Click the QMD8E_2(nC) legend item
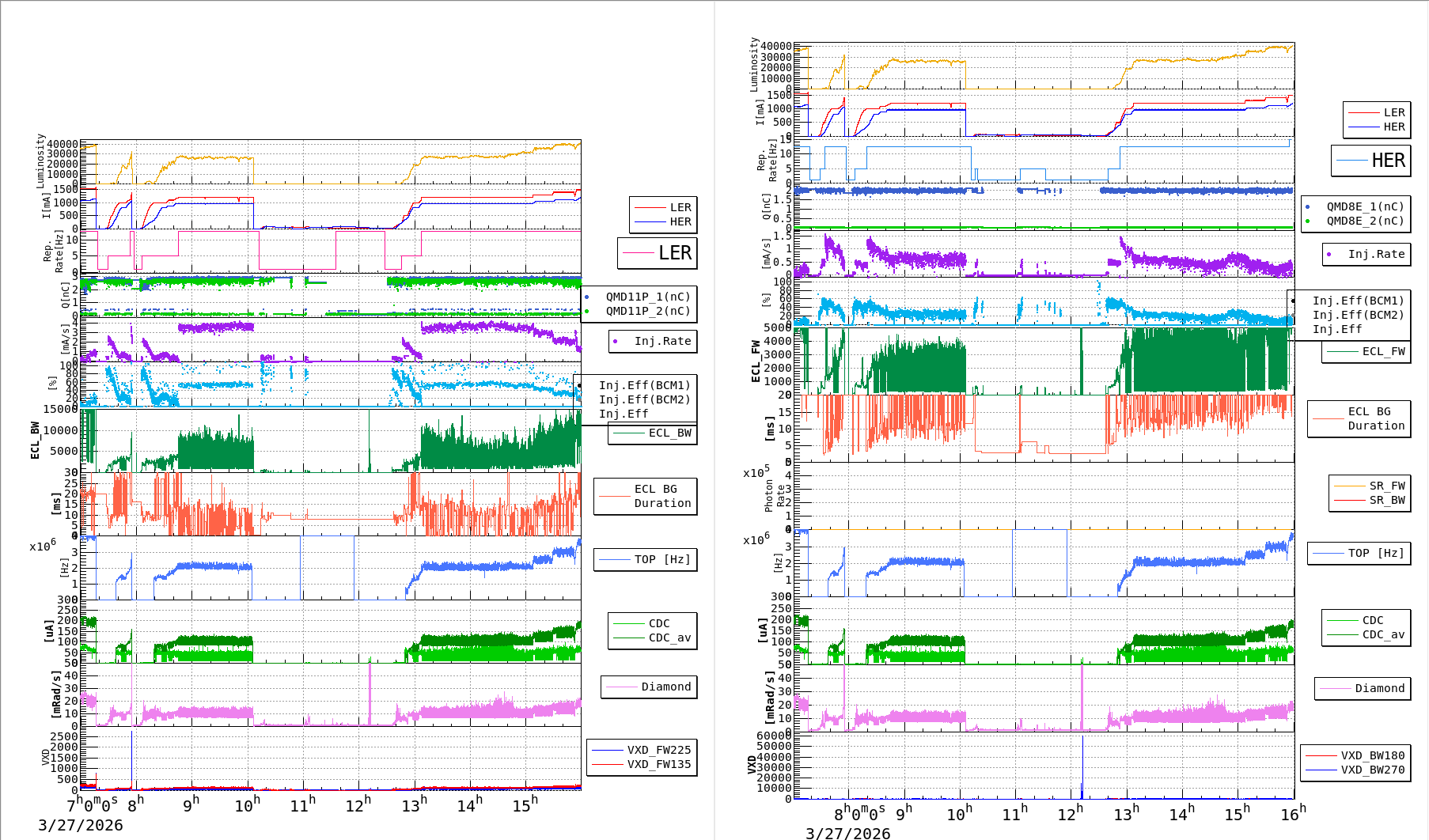Image resolution: width=1429 pixels, height=840 pixels. click(1365, 221)
